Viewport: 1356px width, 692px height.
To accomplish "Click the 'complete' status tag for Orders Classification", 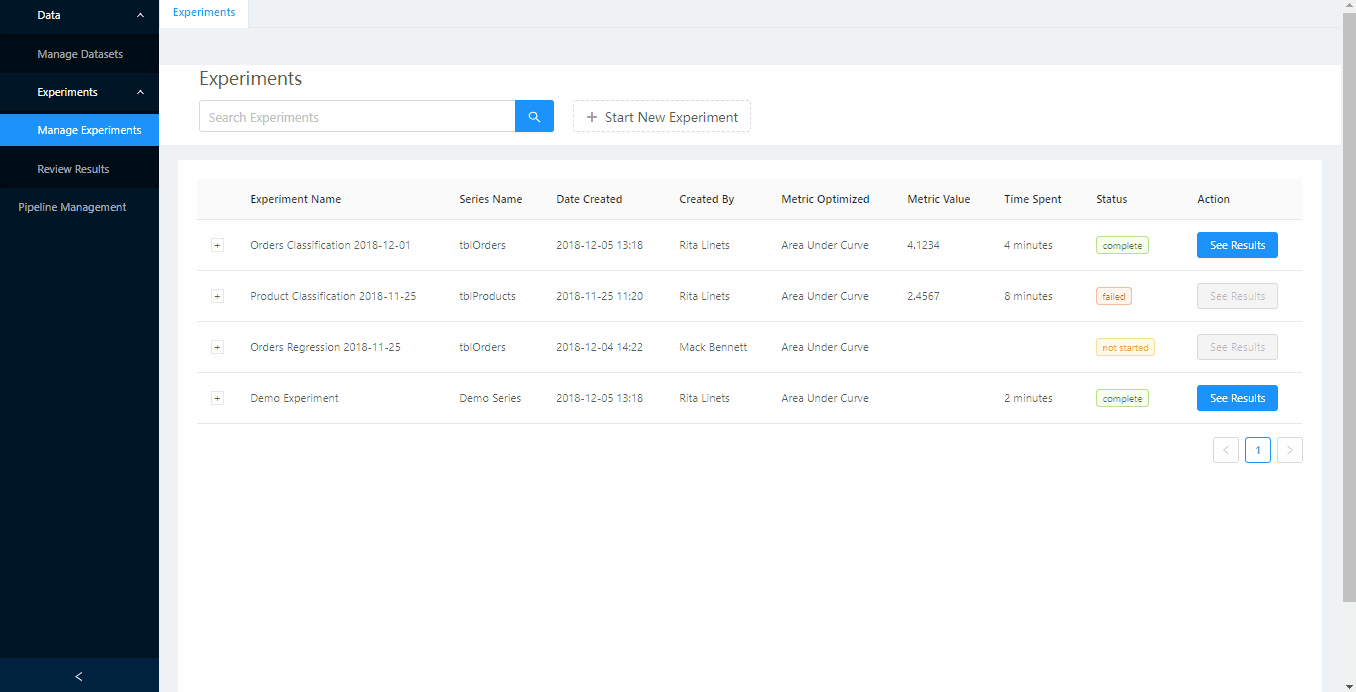I will (x=1122, y=245).
